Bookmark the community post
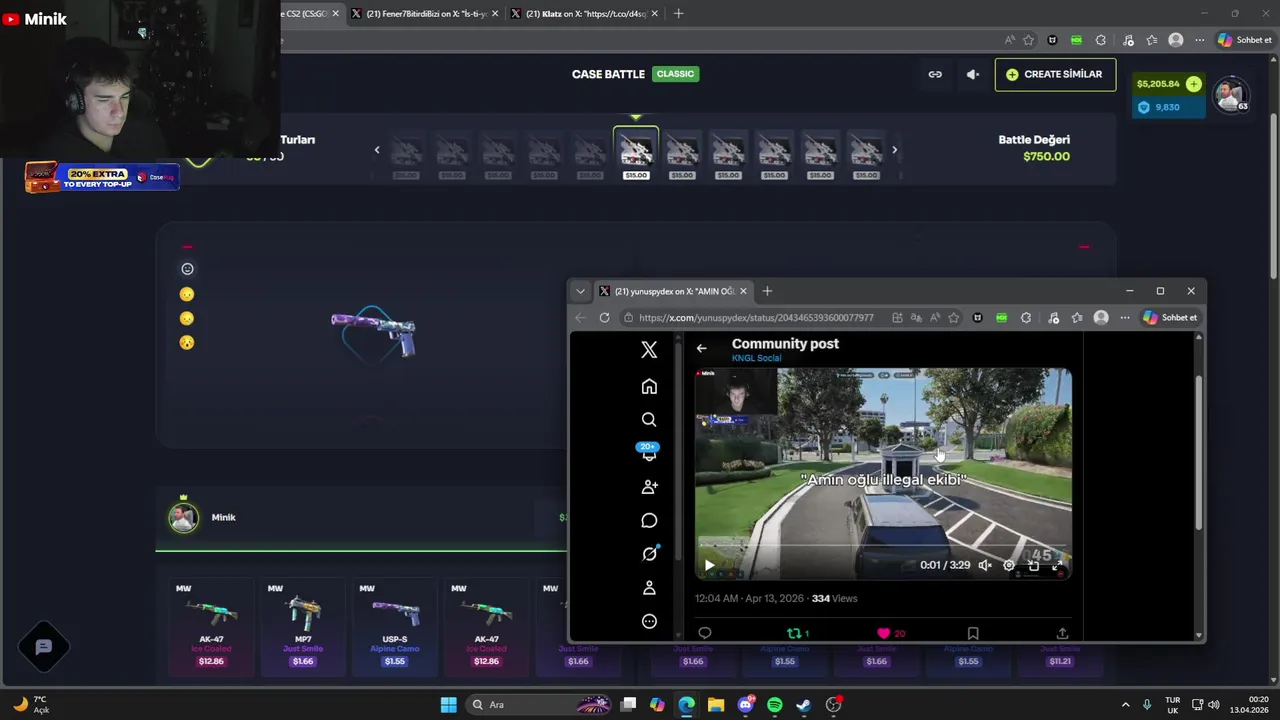The width and height of the screenshot is (1280, 720). (x=972, y=633)
